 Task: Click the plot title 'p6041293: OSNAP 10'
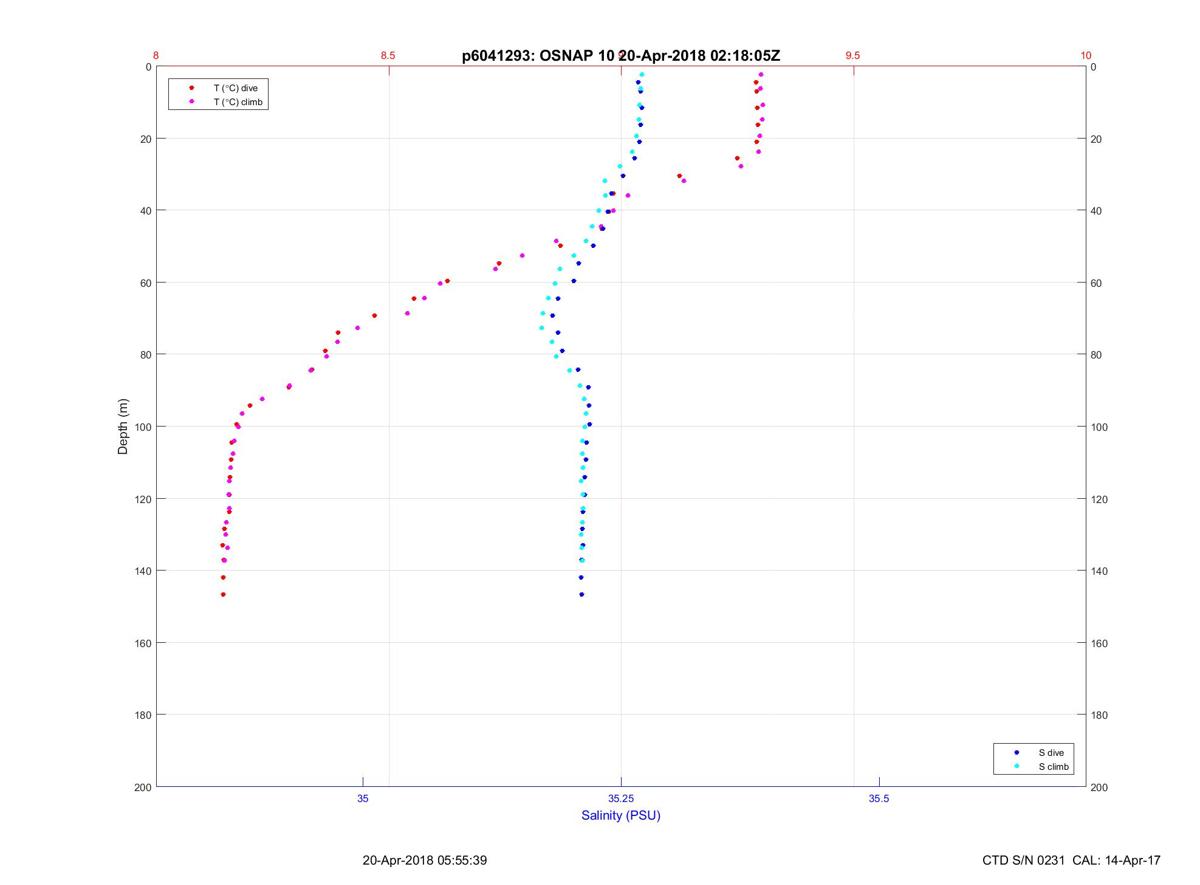pos(538,56)
